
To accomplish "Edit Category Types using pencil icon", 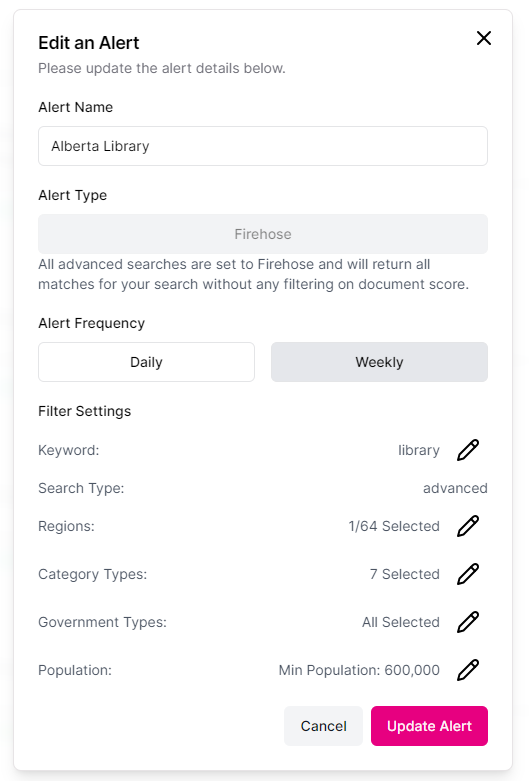I will tap(468, 574).
